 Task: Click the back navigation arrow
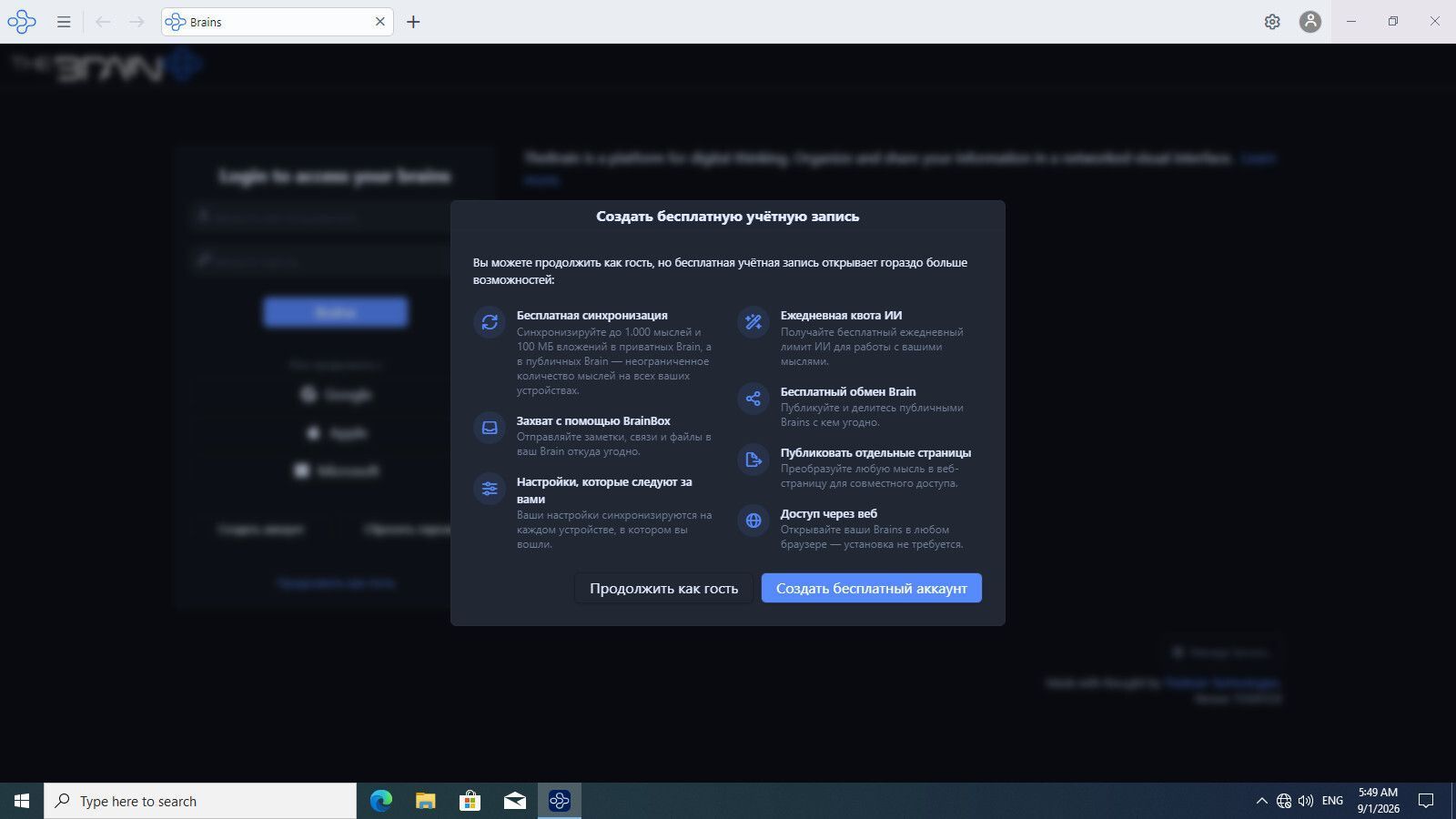pos(103,22)
